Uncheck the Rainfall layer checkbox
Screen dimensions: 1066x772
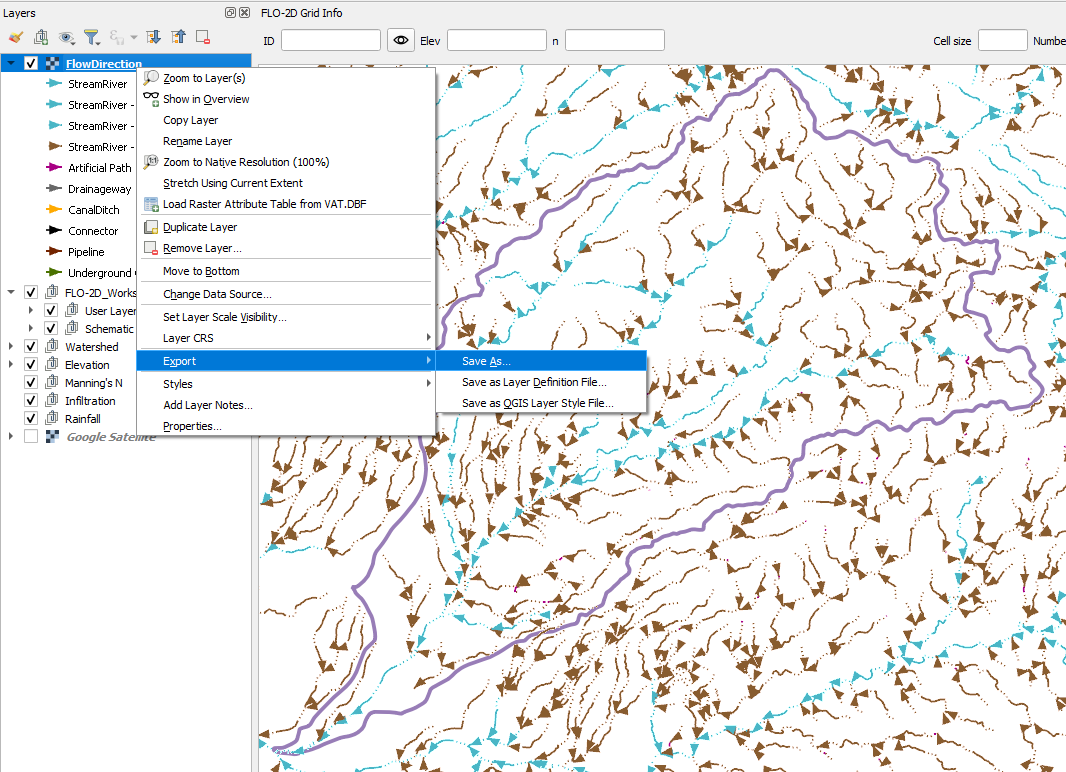tap(31, 419)
